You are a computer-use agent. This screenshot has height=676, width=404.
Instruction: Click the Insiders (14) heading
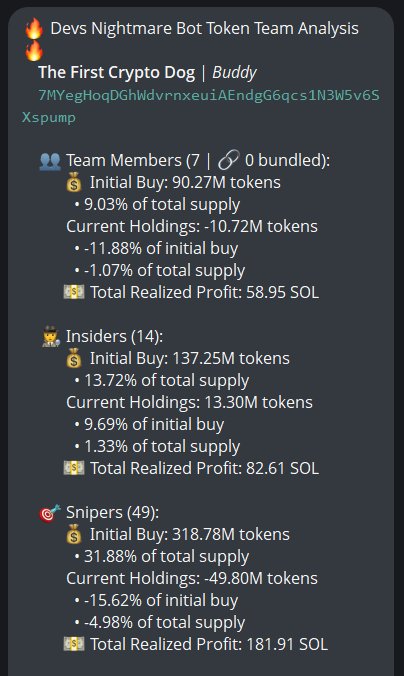pos(115,337)
